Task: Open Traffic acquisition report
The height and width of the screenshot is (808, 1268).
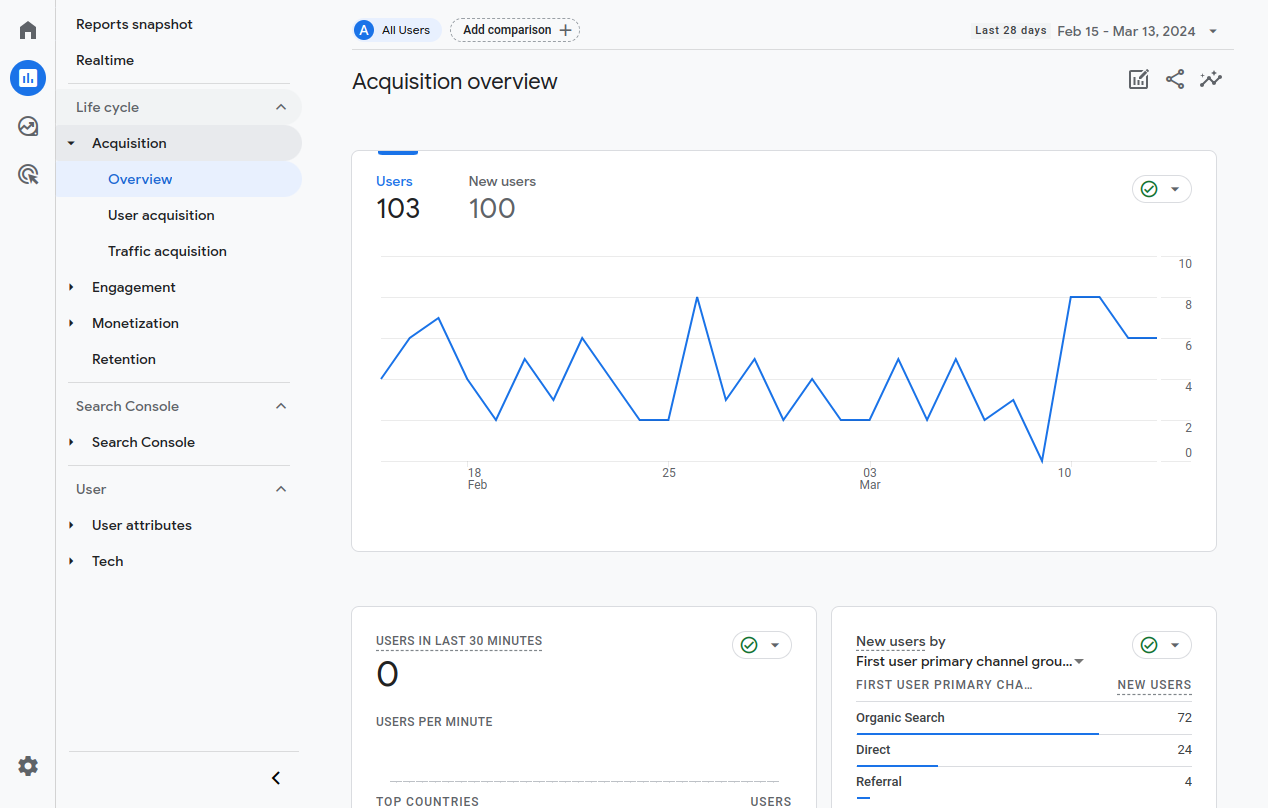Action: [x=167, y=251]
